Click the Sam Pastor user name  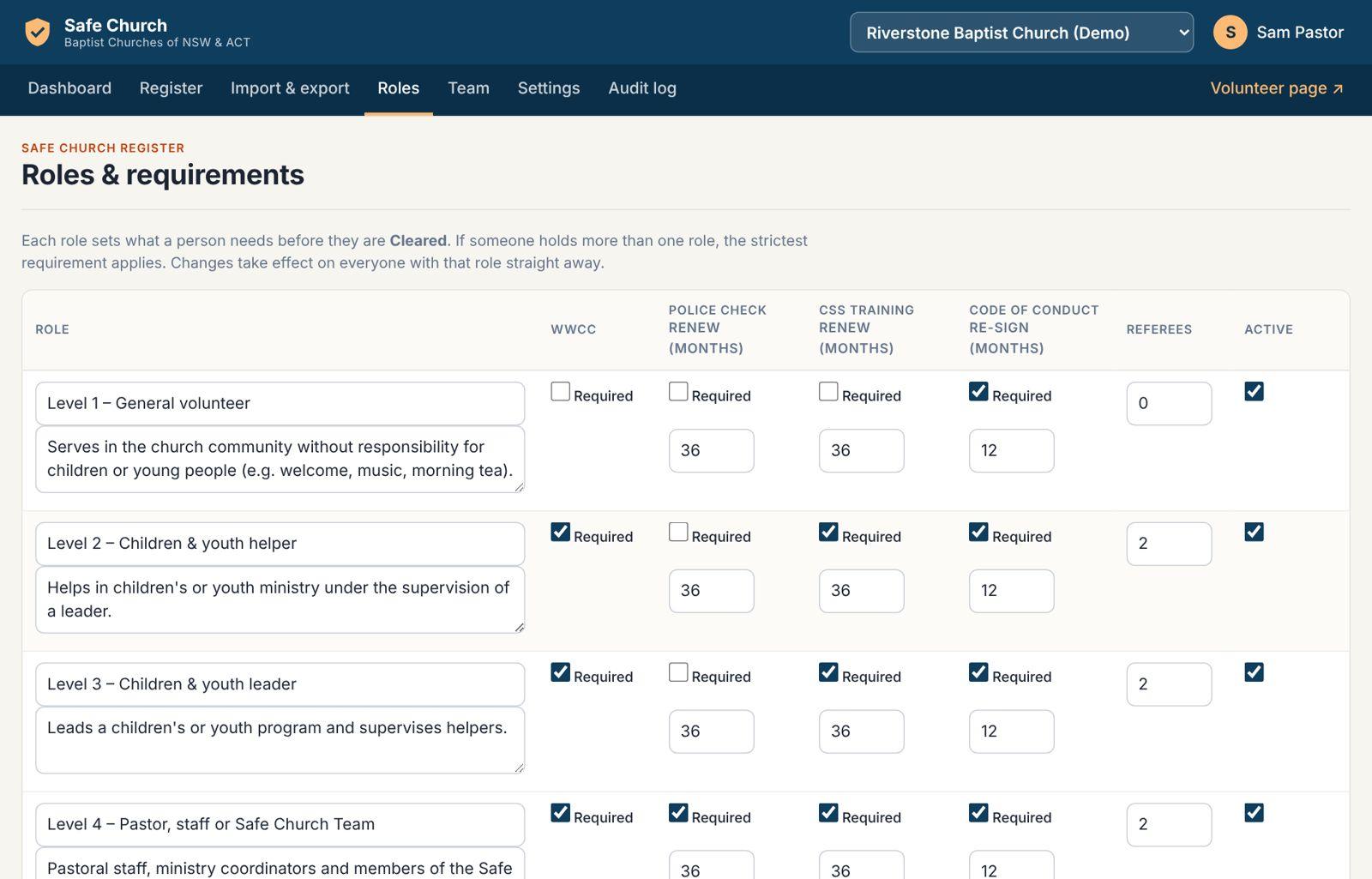coord(1300,33)
